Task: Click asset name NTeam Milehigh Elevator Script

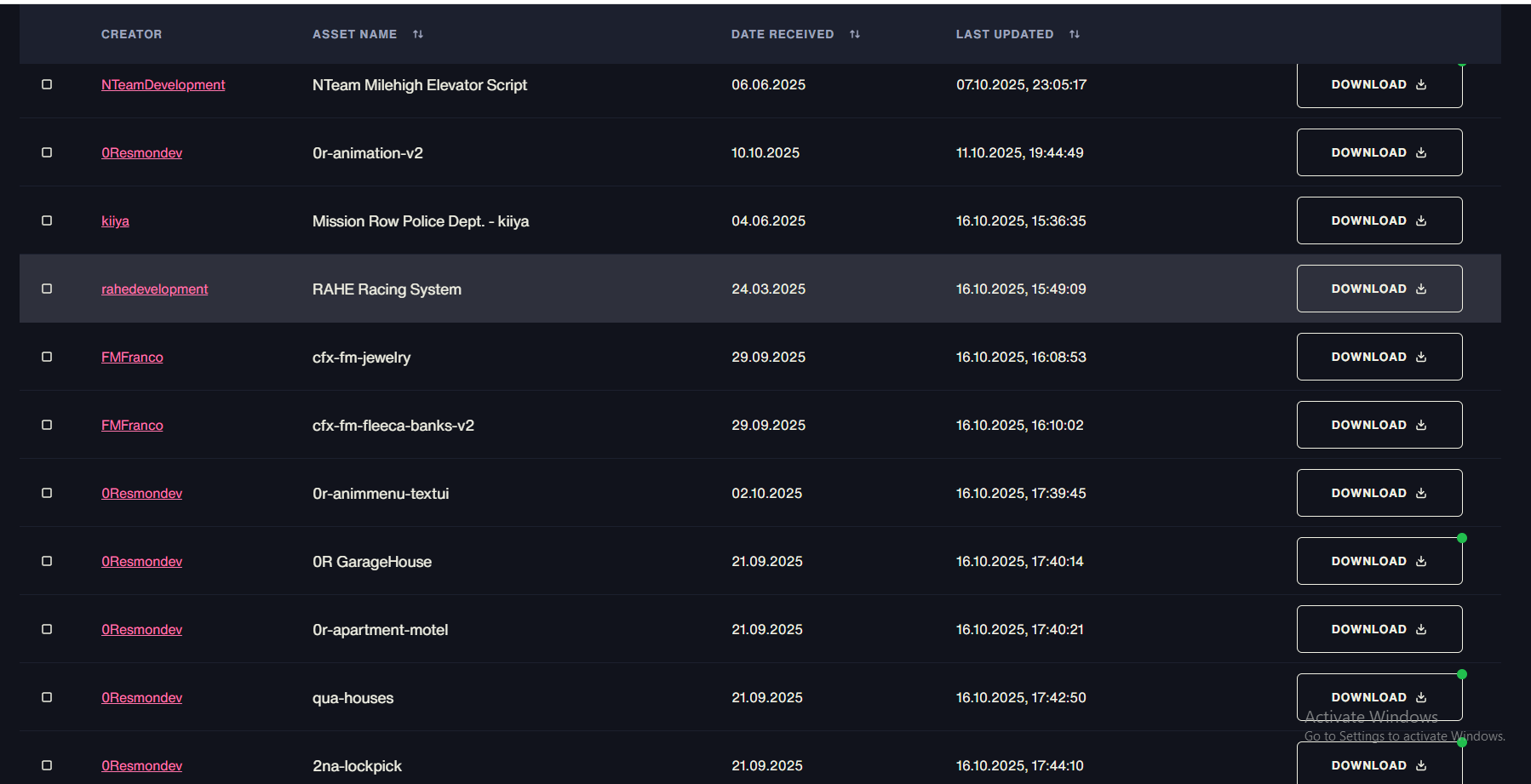Action: pyautogui.click(x=420, y=84)
